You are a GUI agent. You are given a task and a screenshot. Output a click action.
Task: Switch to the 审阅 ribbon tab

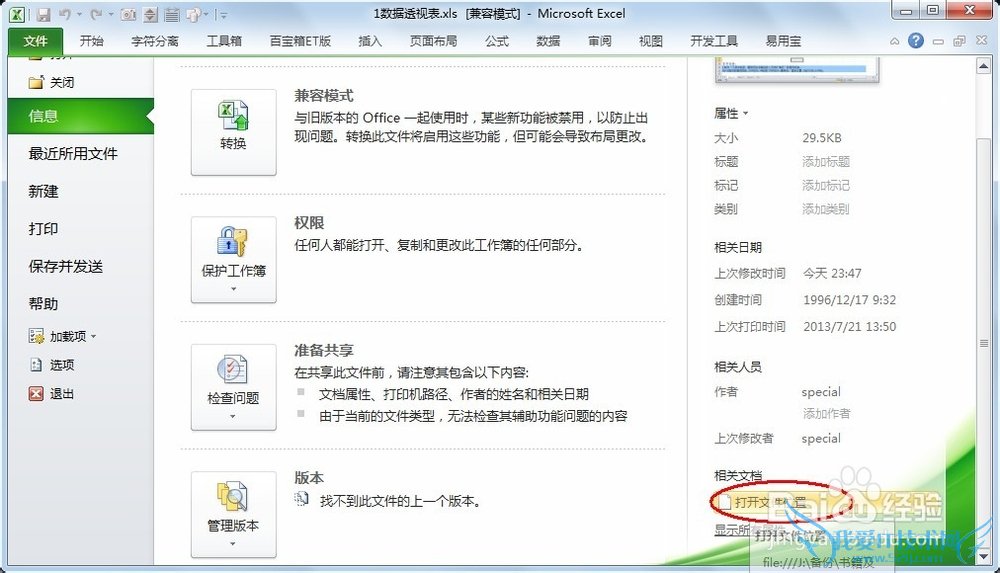pos(599,41)
